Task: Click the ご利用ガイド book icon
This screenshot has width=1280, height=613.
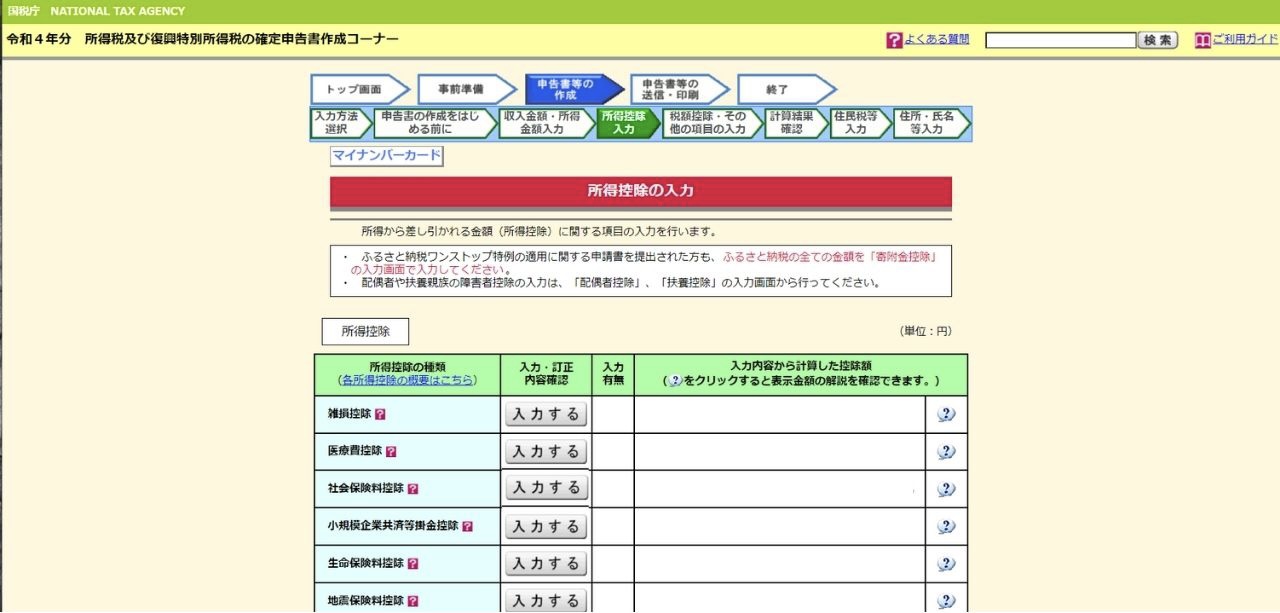Action: pyautogui.click(x=1203, y=41)
